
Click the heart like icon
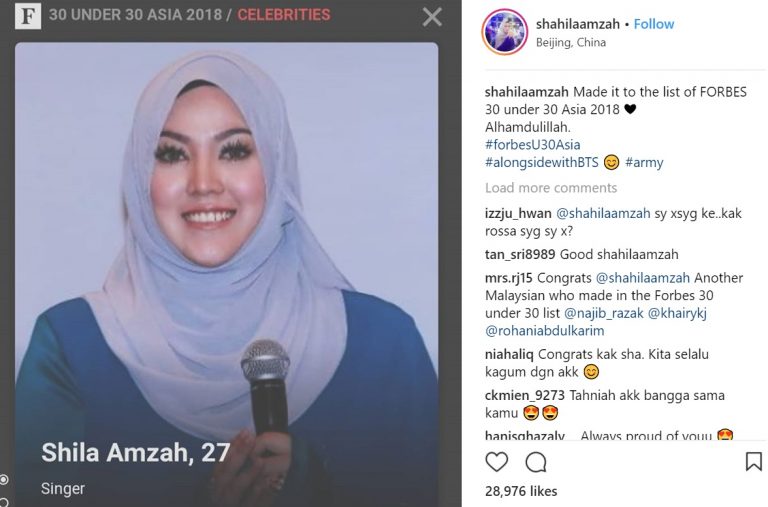click(496, 462)
